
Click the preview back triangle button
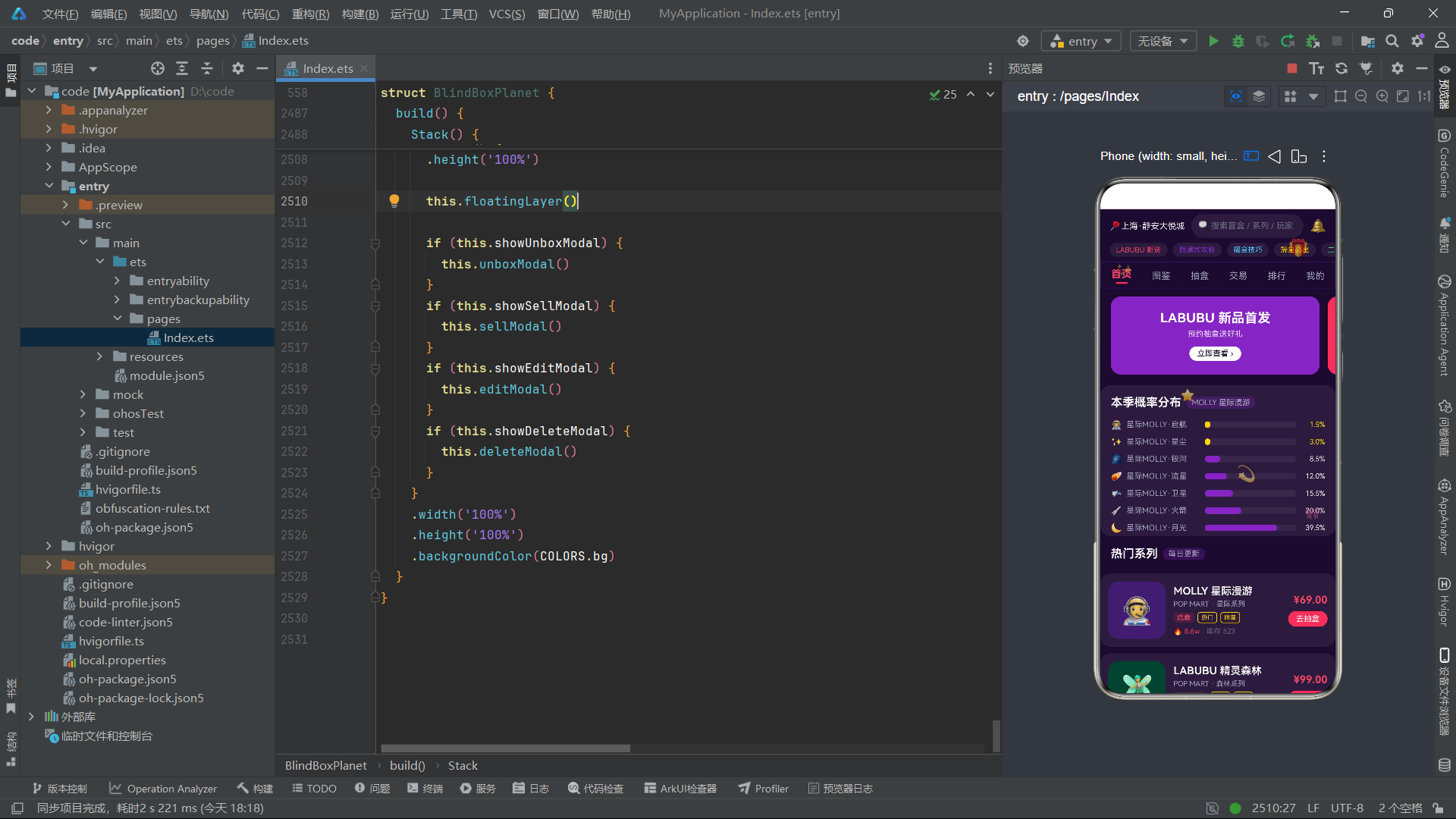[x=1275, y=156]
